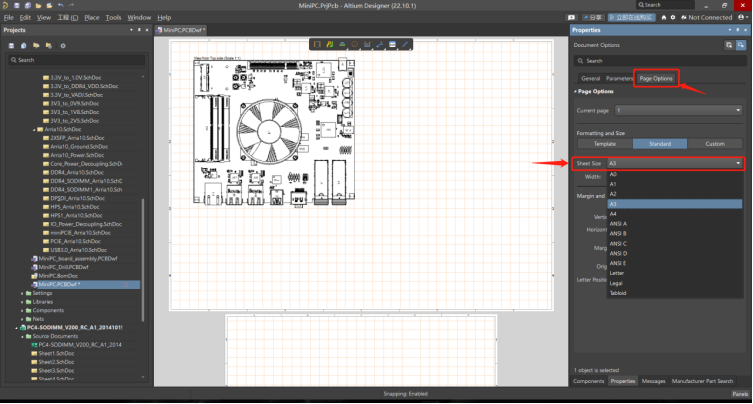Click the first icon in the floating drawing toolbar
The height and width of the screenshot is (404, 753).
pos(317,44)
